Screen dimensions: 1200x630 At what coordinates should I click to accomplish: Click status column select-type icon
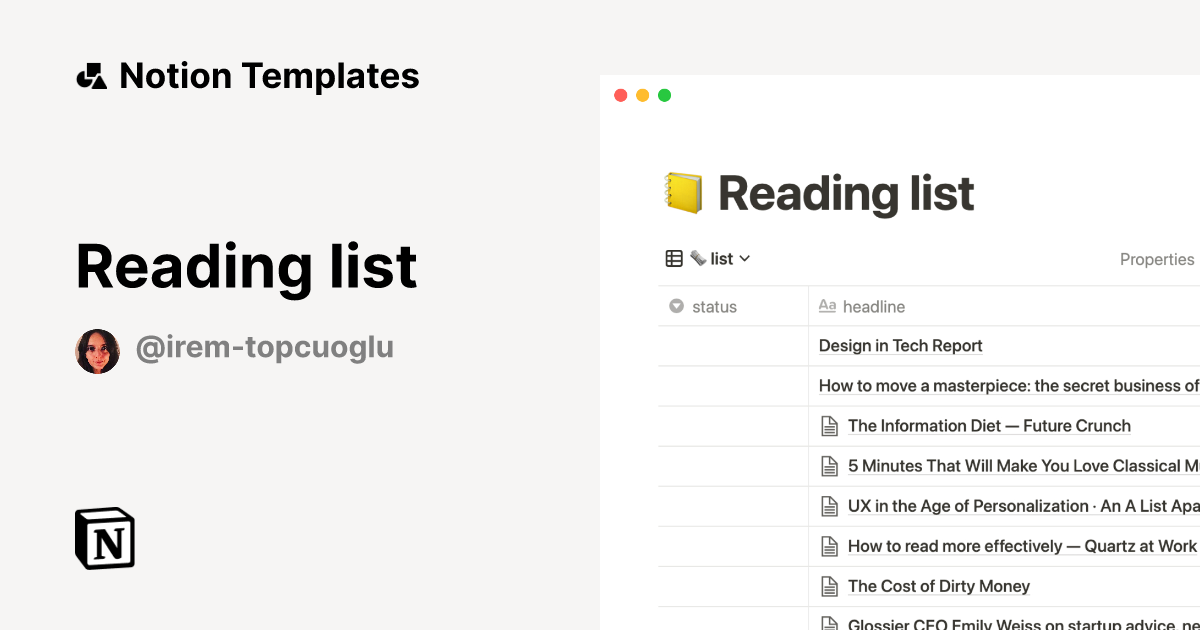[x=677, y=307]
